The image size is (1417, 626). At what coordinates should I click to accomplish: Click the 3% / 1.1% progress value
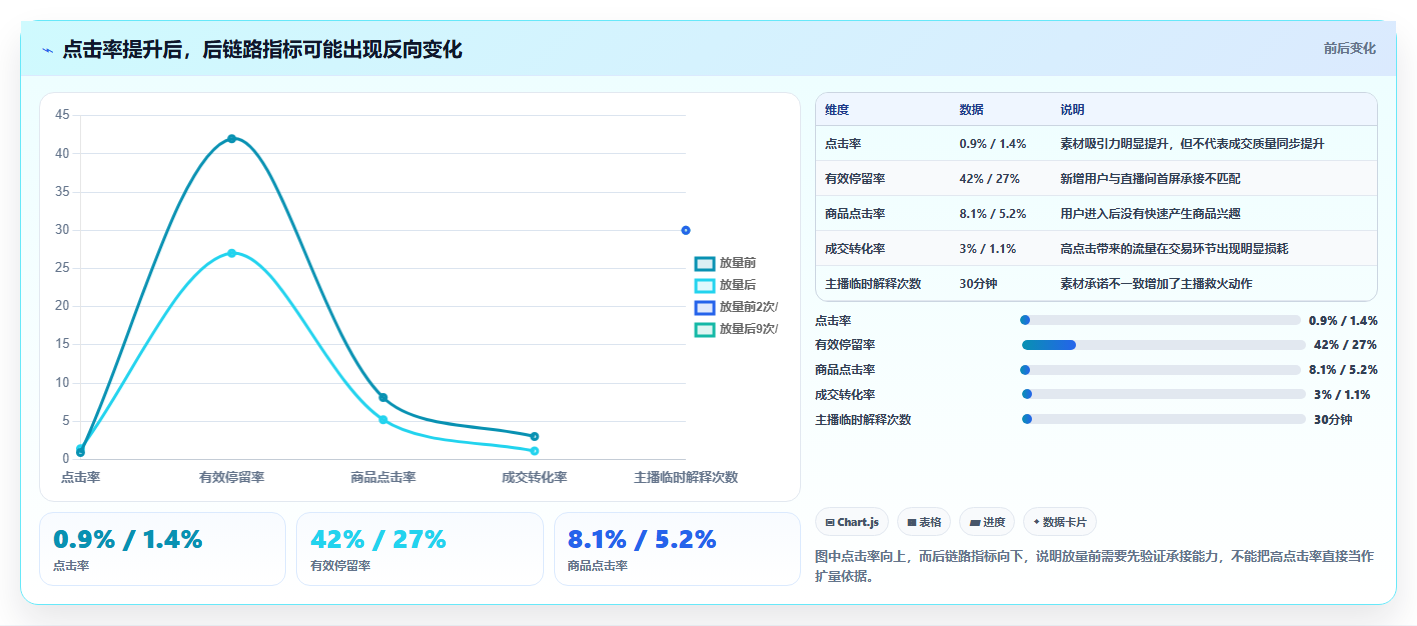click(1342, 395)
